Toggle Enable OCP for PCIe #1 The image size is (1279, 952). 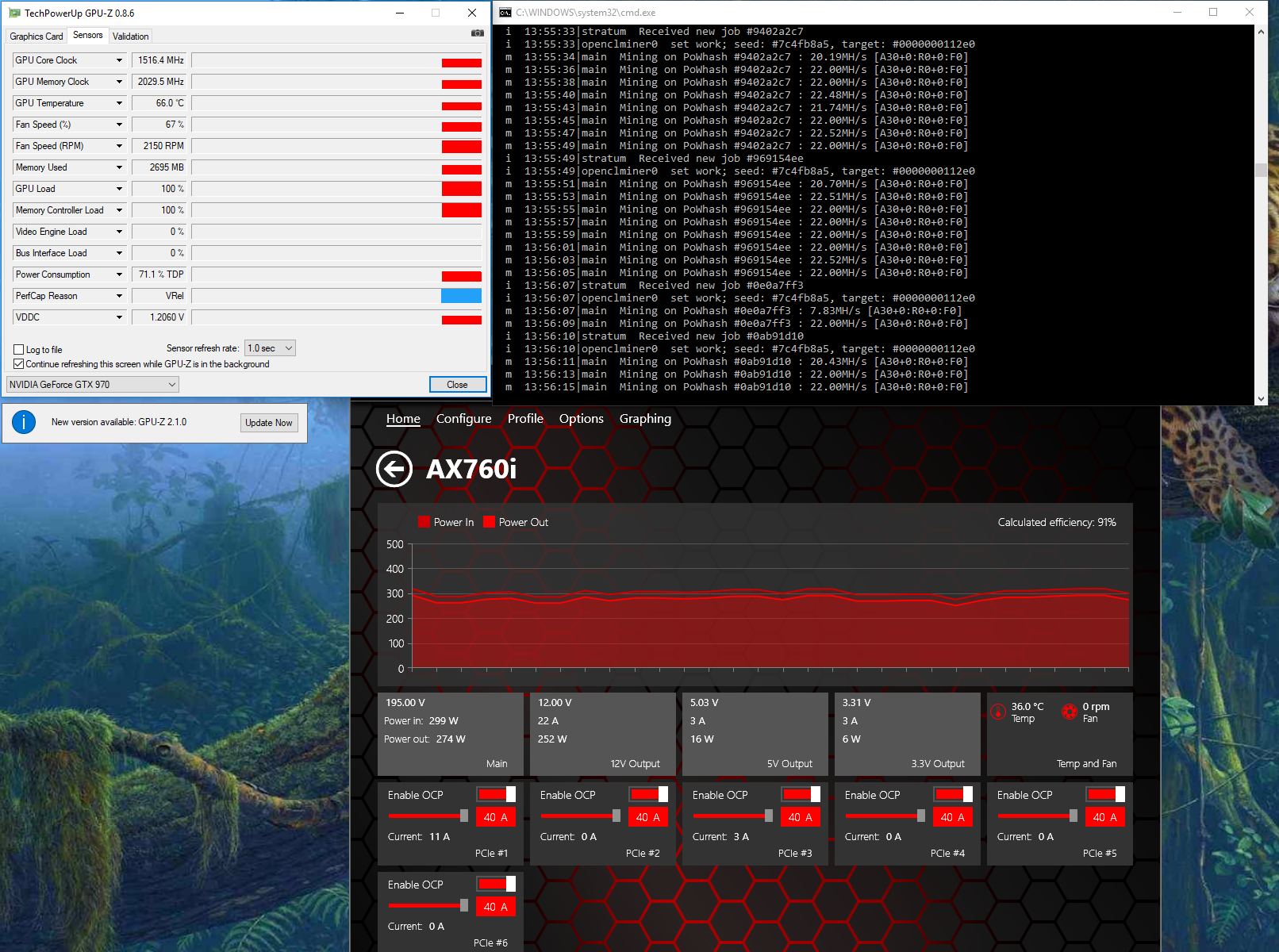pos(496,794)
